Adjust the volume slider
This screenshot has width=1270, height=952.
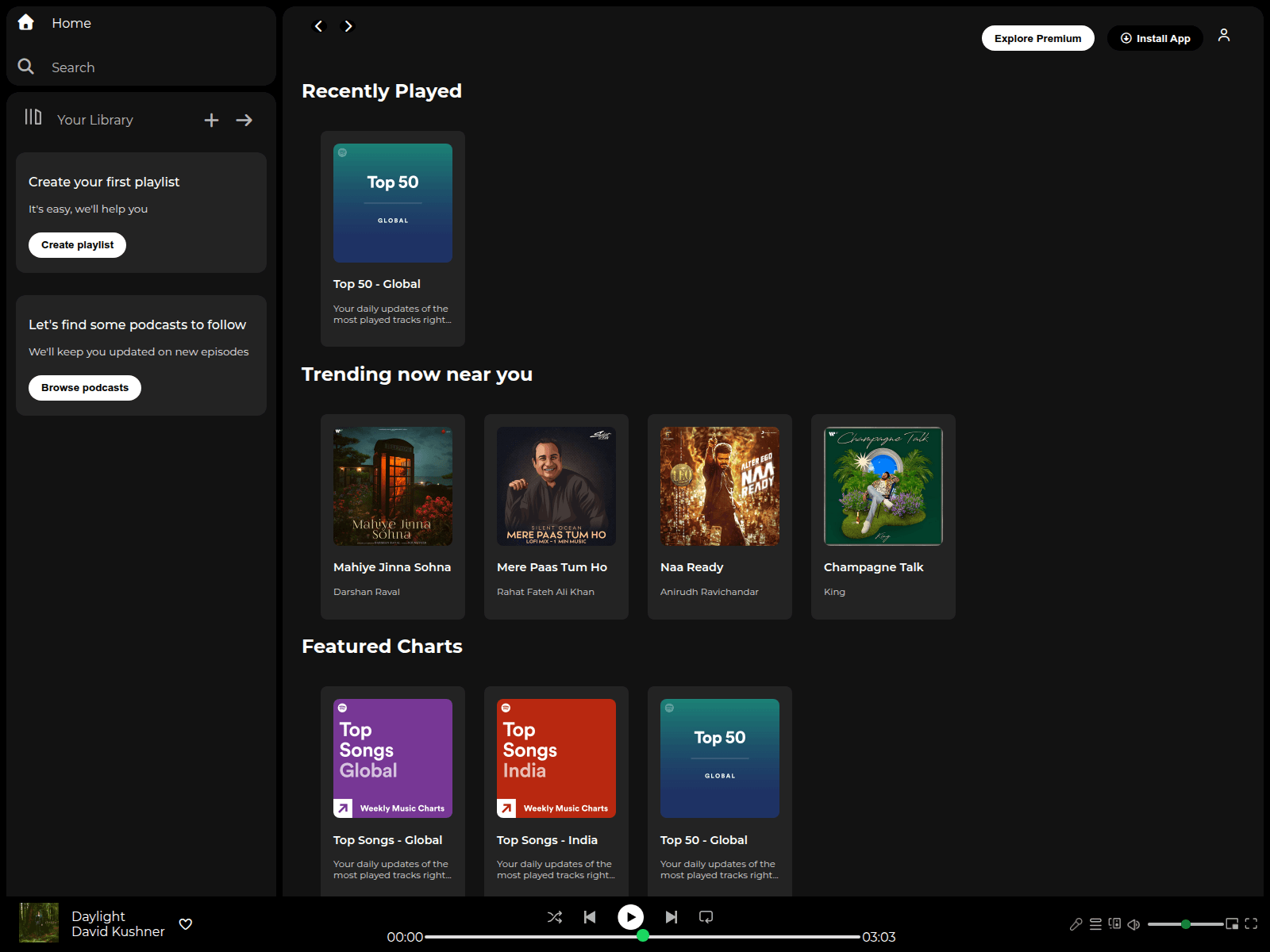coord(1186,924)
